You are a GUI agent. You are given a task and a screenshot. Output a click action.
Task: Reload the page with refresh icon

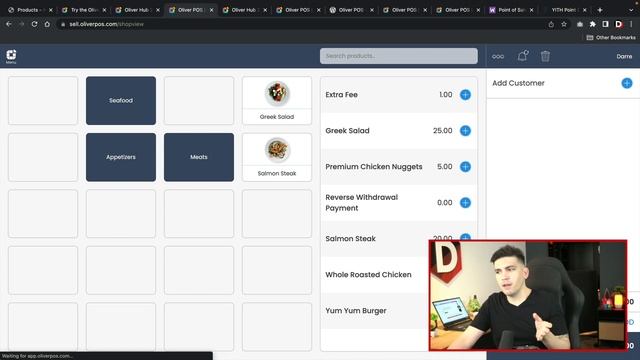tap(34, 24)
